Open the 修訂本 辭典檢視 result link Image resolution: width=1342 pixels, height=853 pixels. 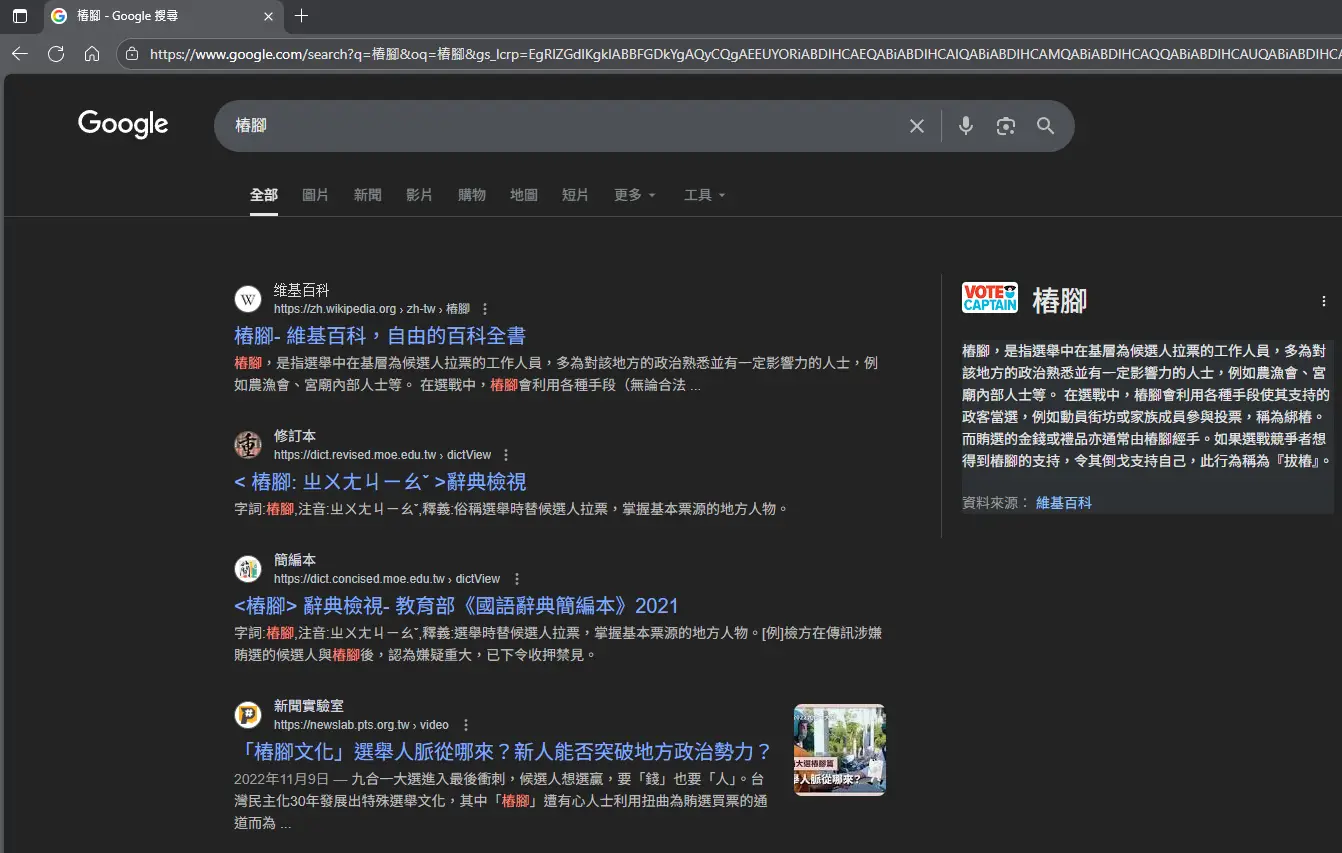380,482
